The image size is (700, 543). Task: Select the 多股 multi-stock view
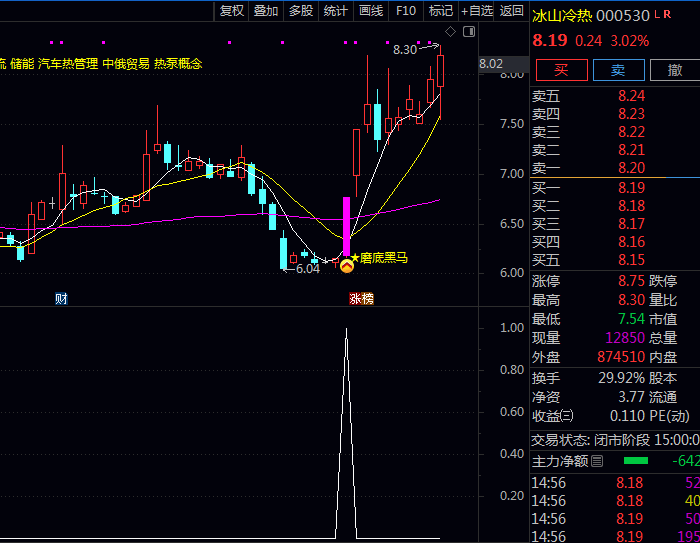(300, 11)
